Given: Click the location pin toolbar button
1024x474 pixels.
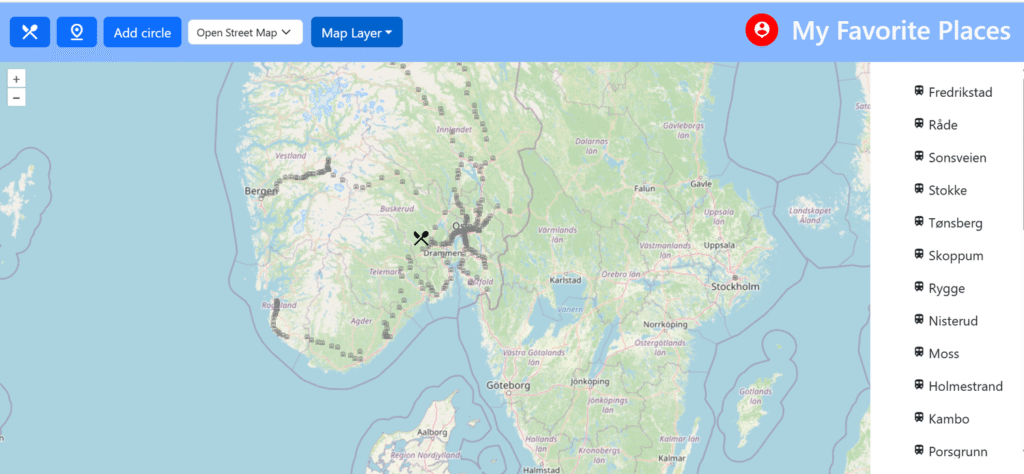Looking at the screenshot, I should click(76, 32).
